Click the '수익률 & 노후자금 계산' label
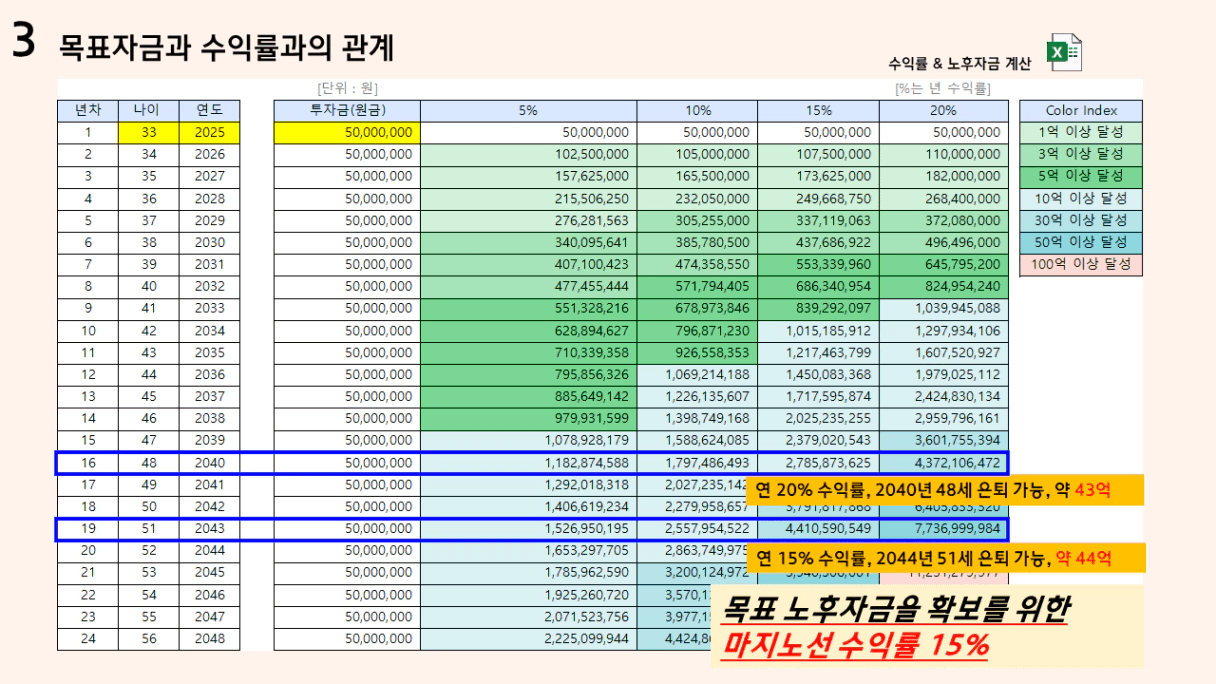 959,63
